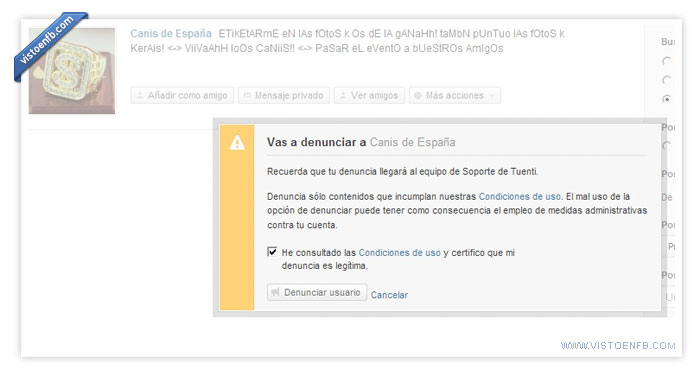Open Ver amigos
The image size is (700, 380).
370,95
